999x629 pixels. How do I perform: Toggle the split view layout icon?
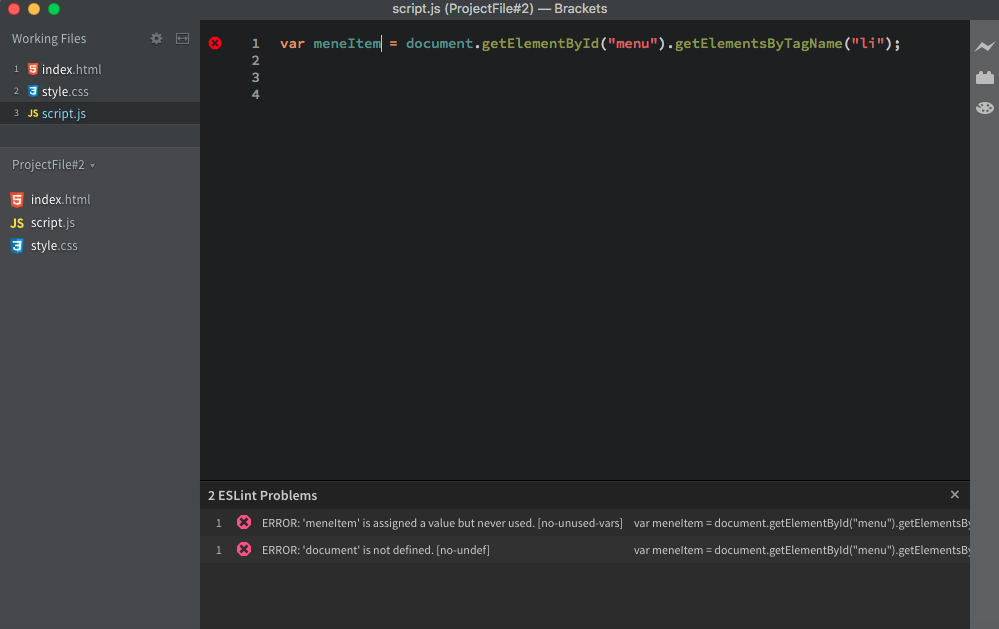(x=182, y=38)
